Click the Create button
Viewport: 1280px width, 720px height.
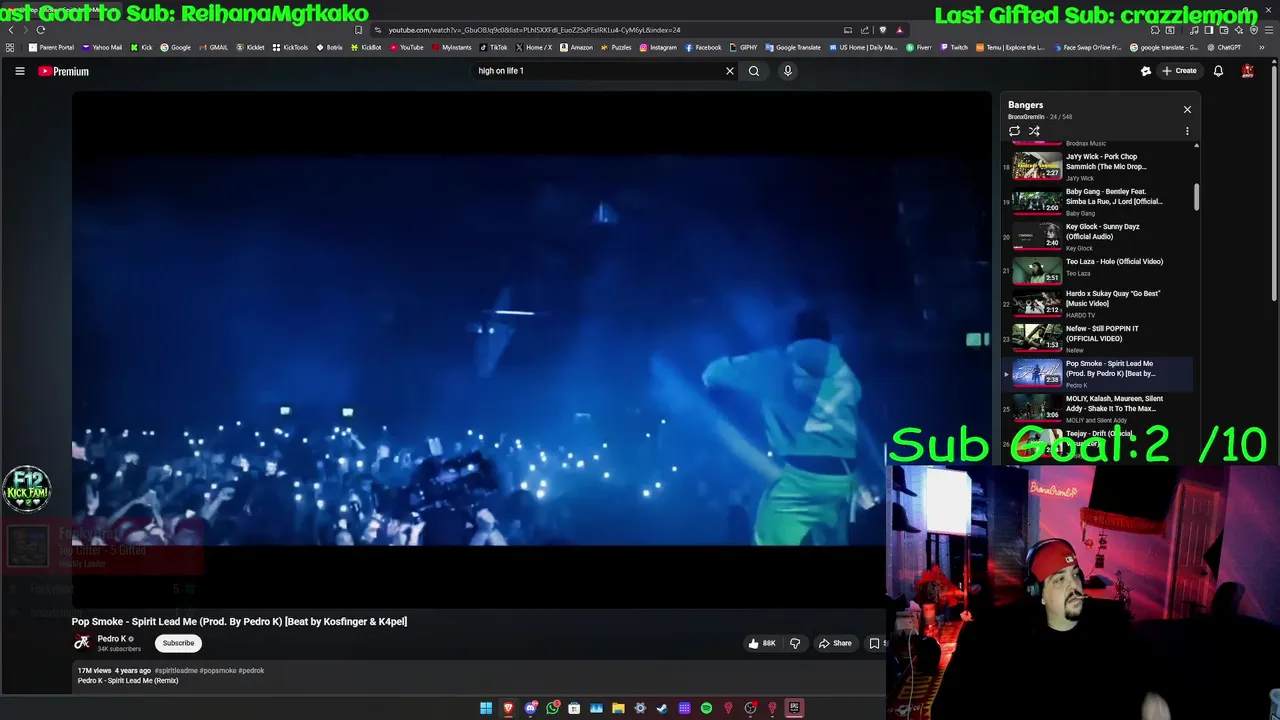point(1180,71)
